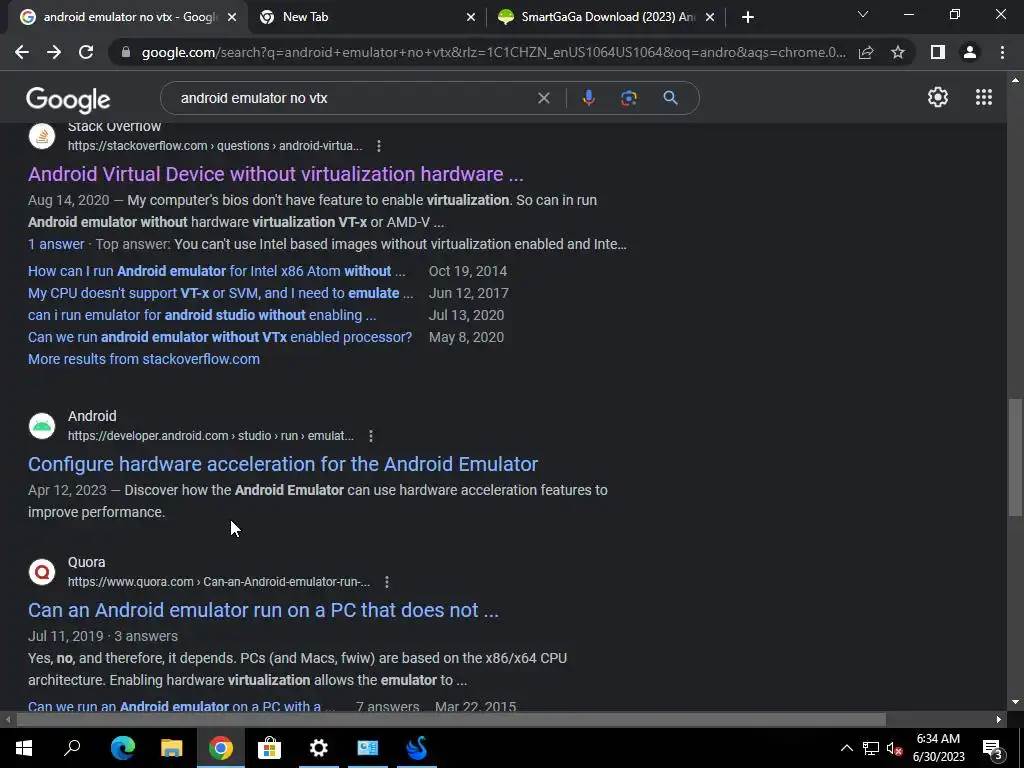View site information lock icon
1024x768 pixels.
pos(126,52)
